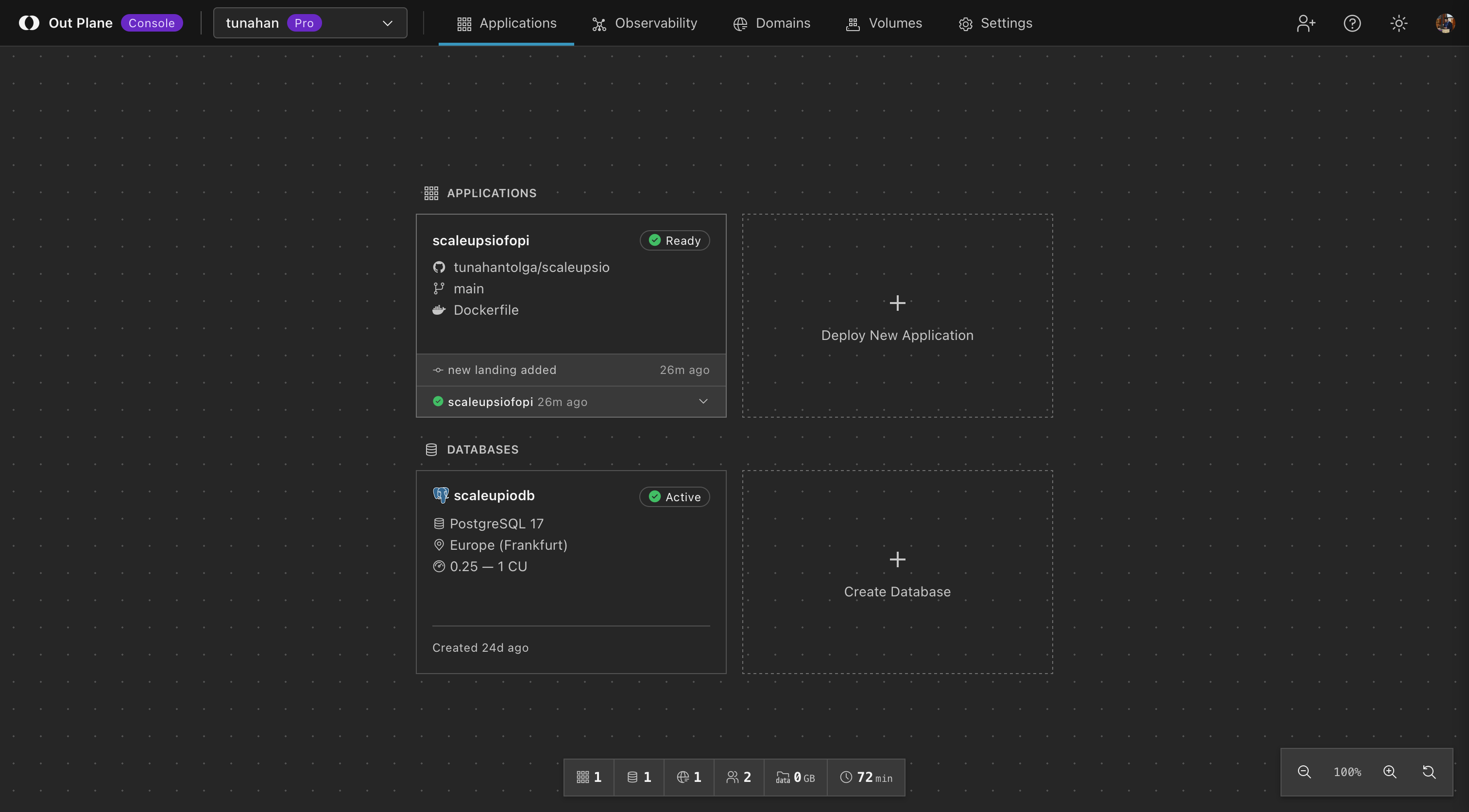Image resolution: width=1469 pixels, height=812 pixels.
Task: Click the invite user icon
Action: [x=1306, y=23]
